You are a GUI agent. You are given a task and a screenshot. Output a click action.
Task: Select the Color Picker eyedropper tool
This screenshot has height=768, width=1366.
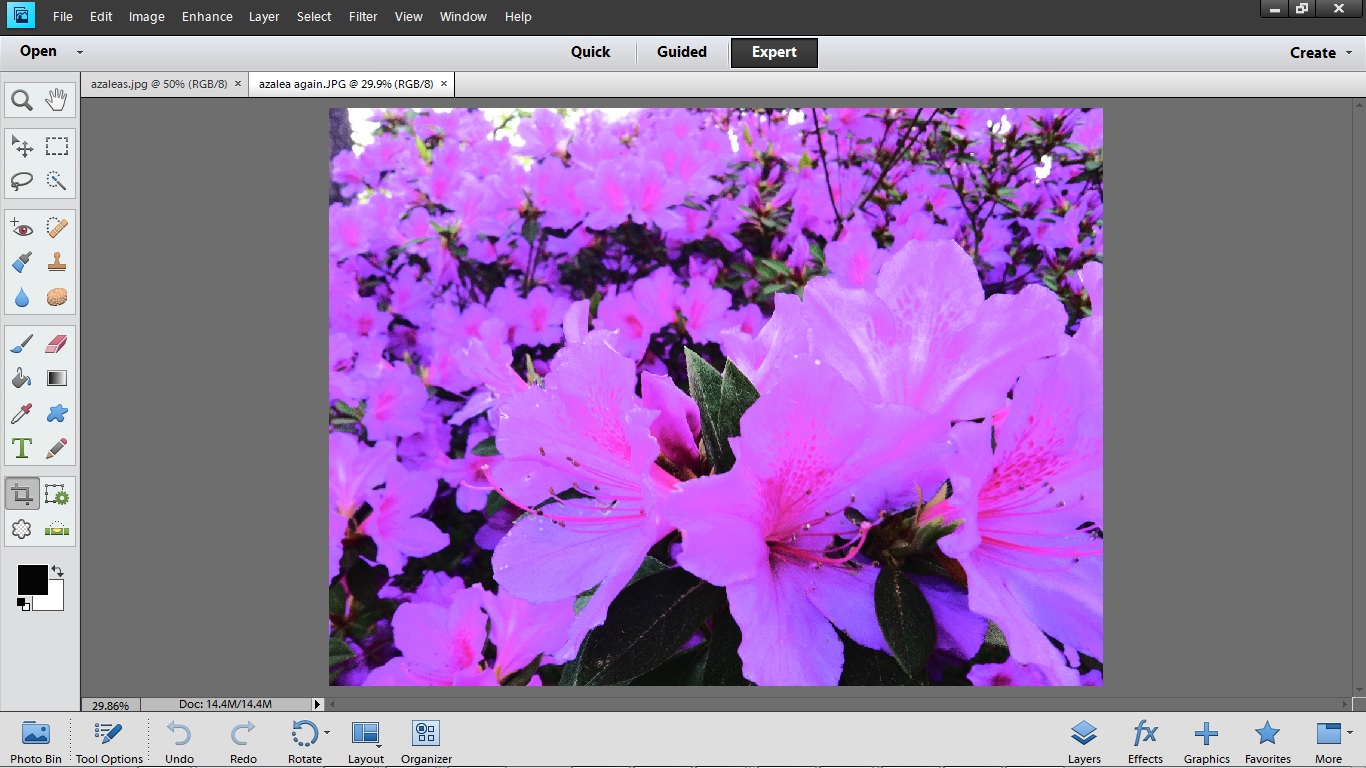(x=22, y=413)
